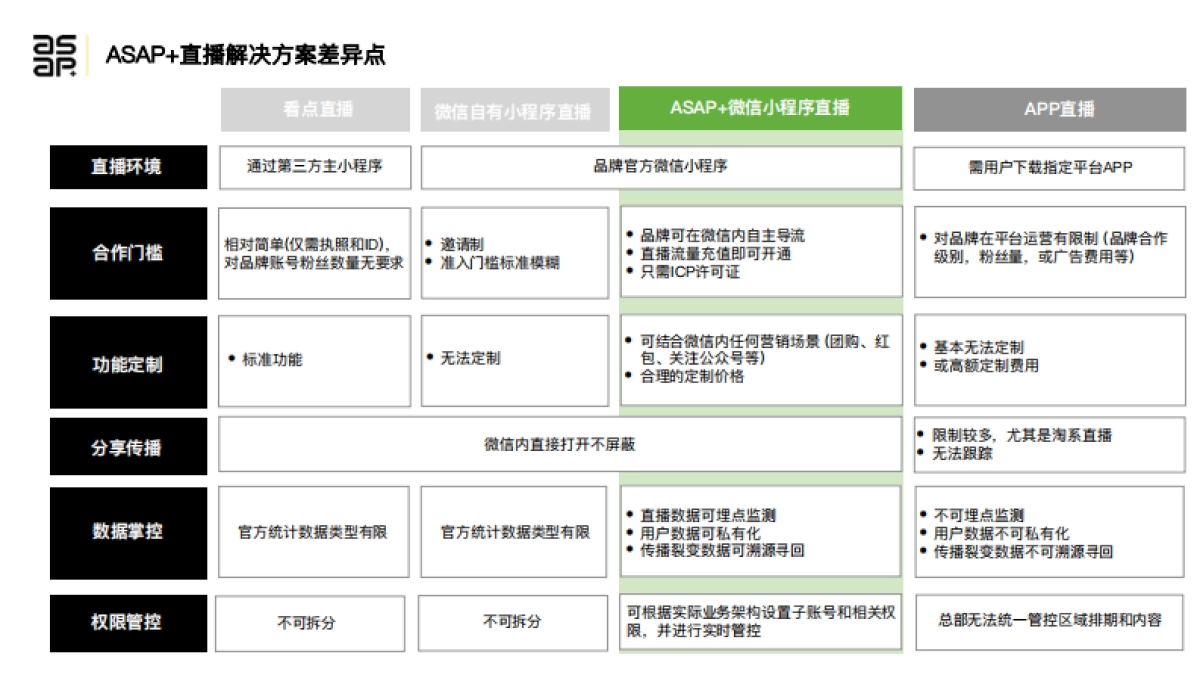Screen dimensions: 1200x675
Task: Click the 需用户下载指定平台APP cell
Action: pyautogui.click(x=1046, y=167)
